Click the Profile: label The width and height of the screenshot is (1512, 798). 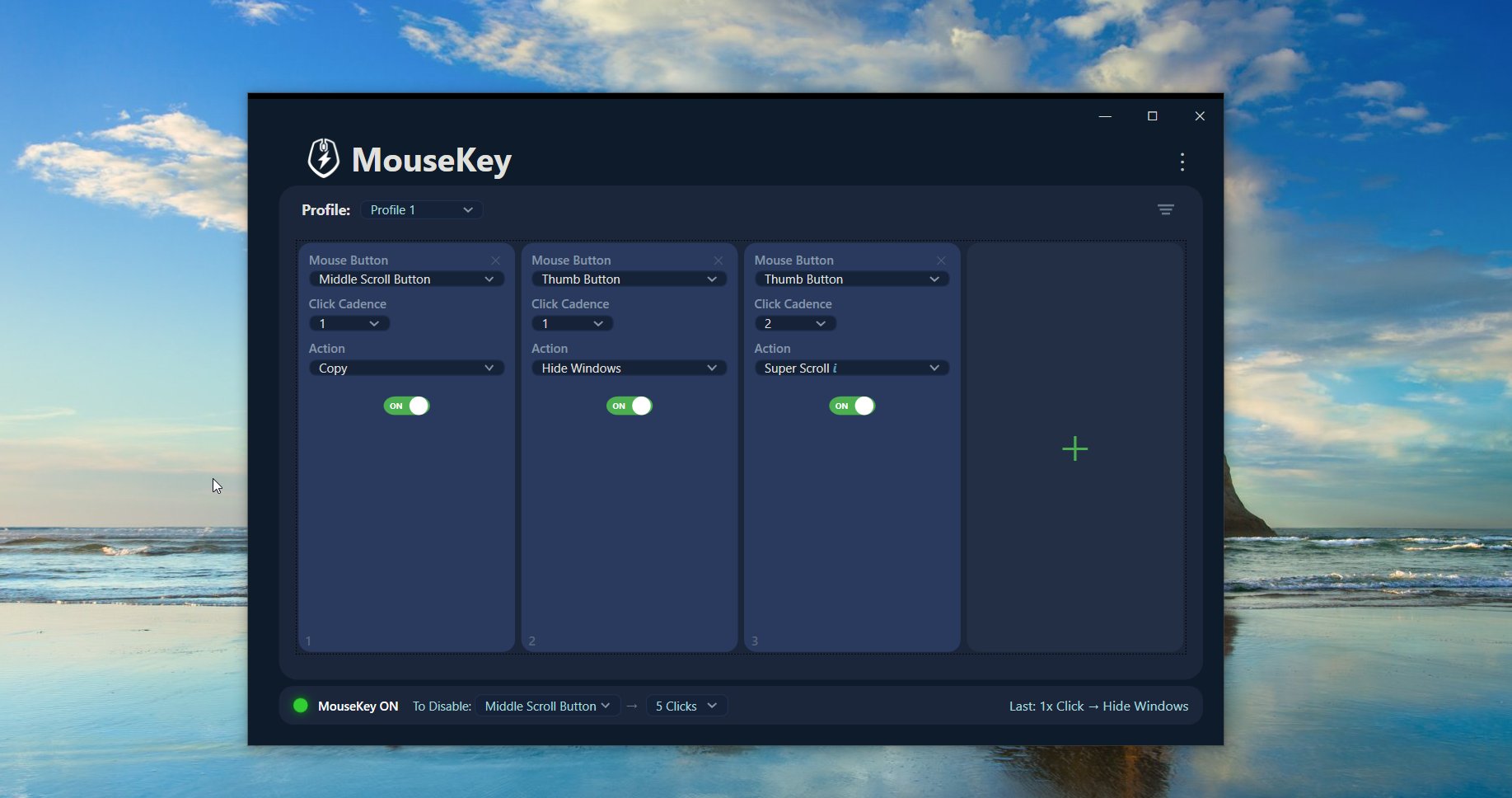click(x=325, y=210)
